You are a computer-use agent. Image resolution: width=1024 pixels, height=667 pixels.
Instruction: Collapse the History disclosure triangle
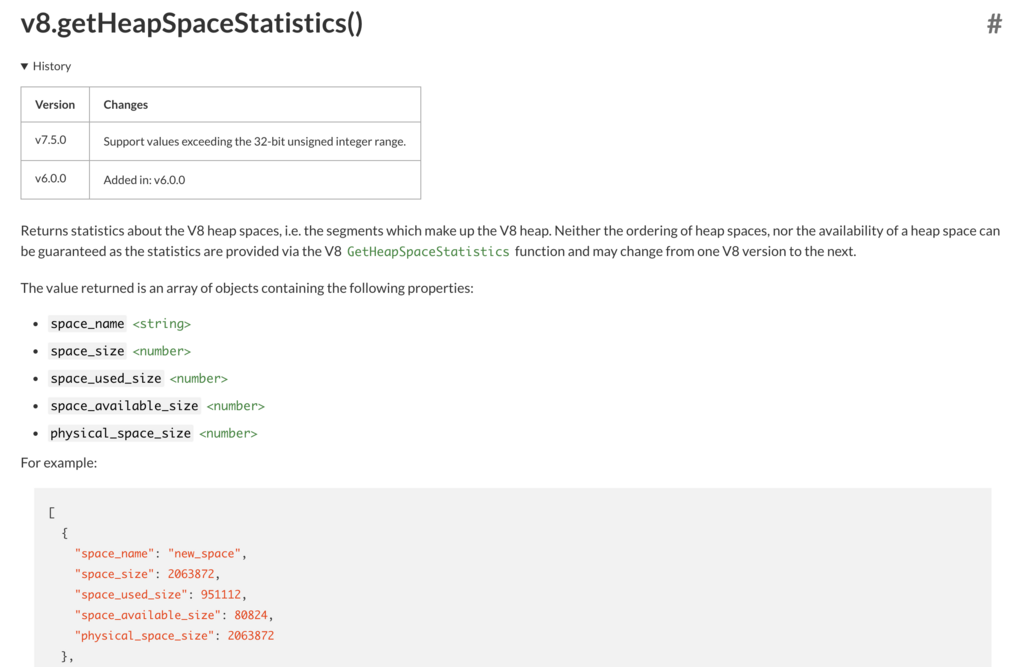point(25,67)
